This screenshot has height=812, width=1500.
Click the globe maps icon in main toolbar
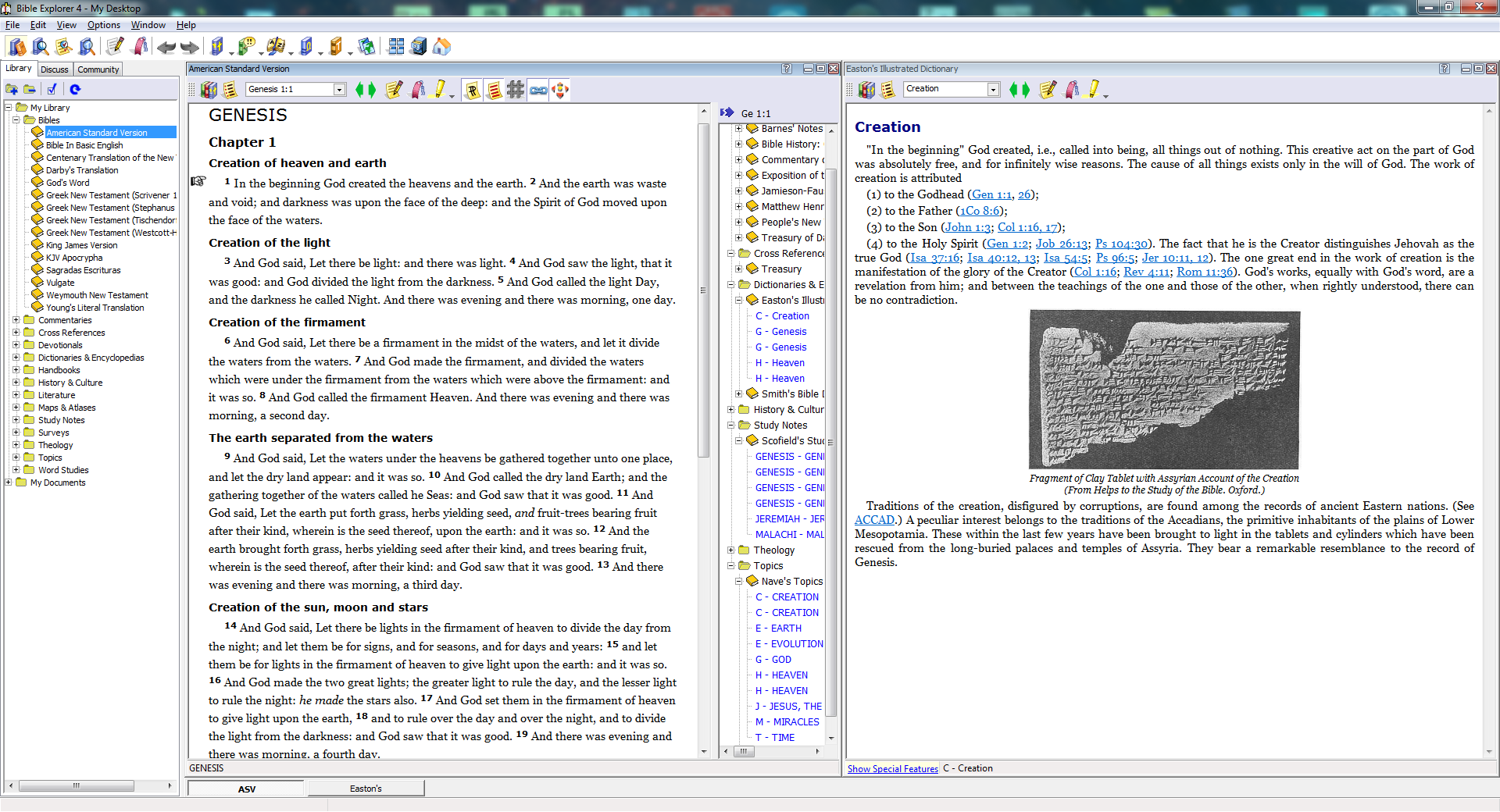coord(366,47)
